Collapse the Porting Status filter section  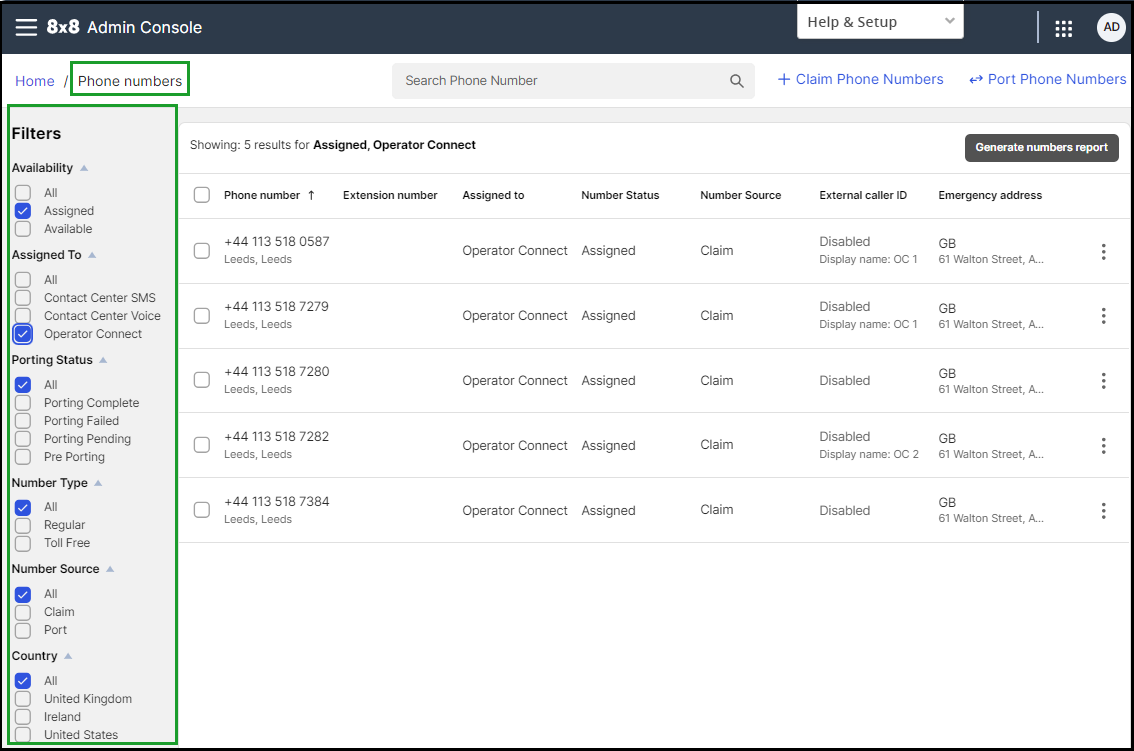point(103,360)
